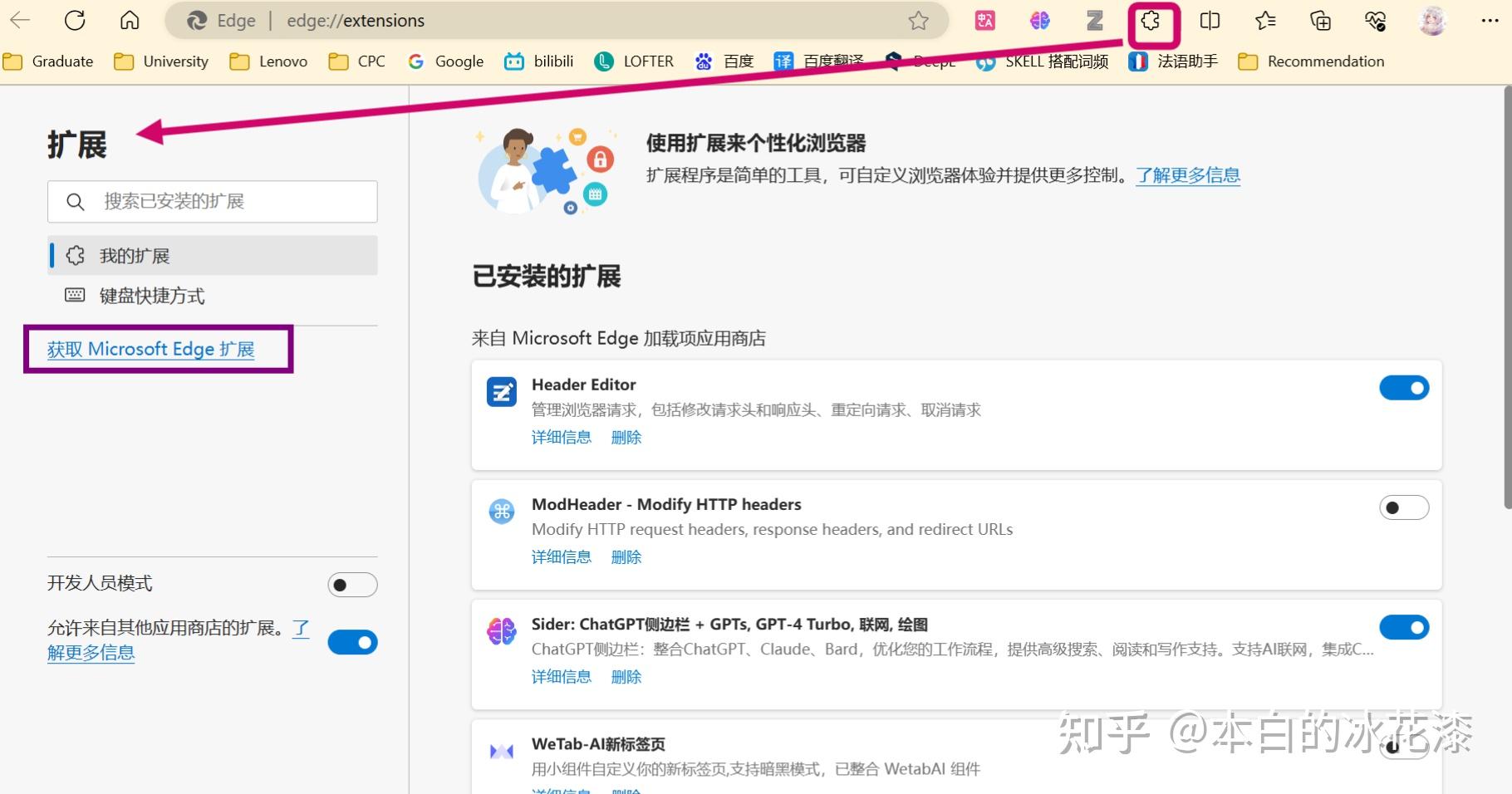Screen dimensions: 1512x794
Task: Open the home page via house icon
Action: tap(130, 21)
